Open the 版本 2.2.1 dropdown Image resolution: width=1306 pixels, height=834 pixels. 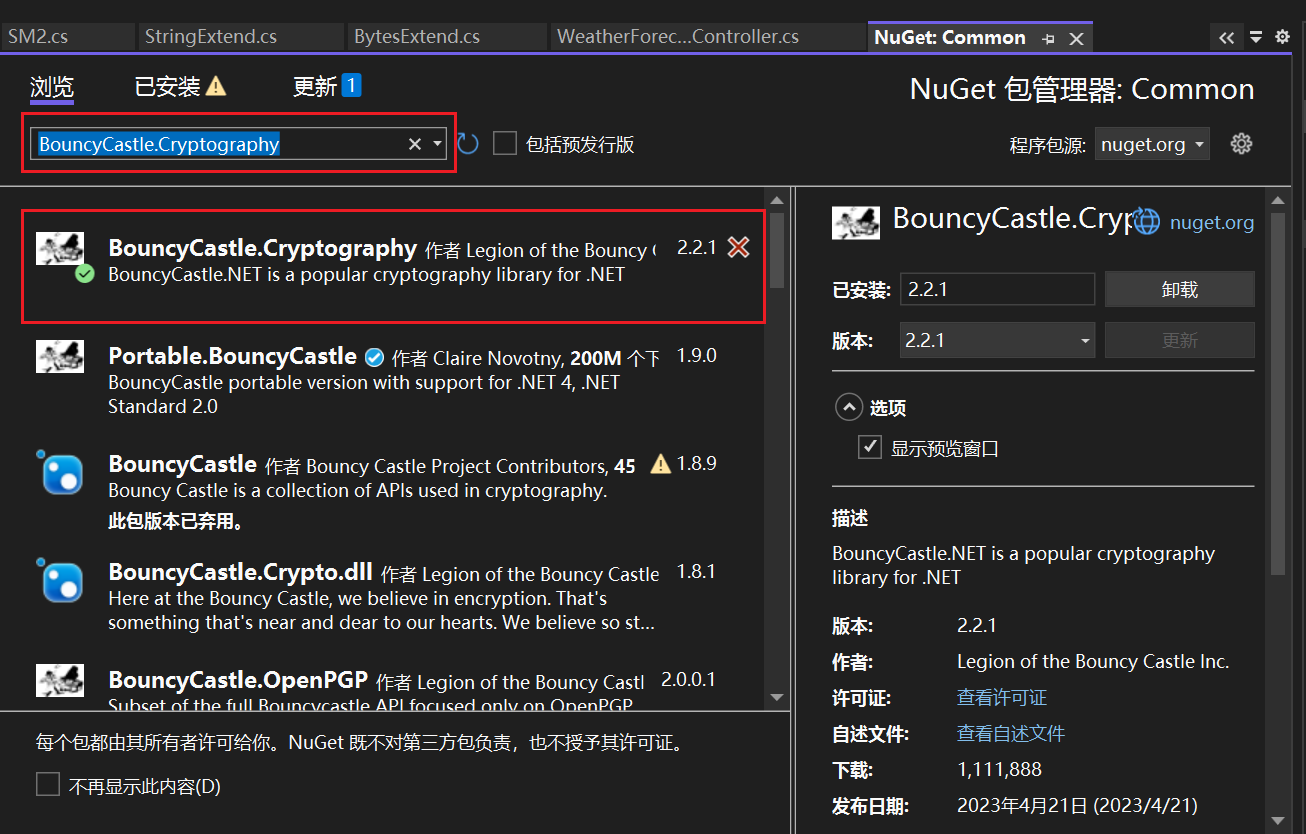997,340
